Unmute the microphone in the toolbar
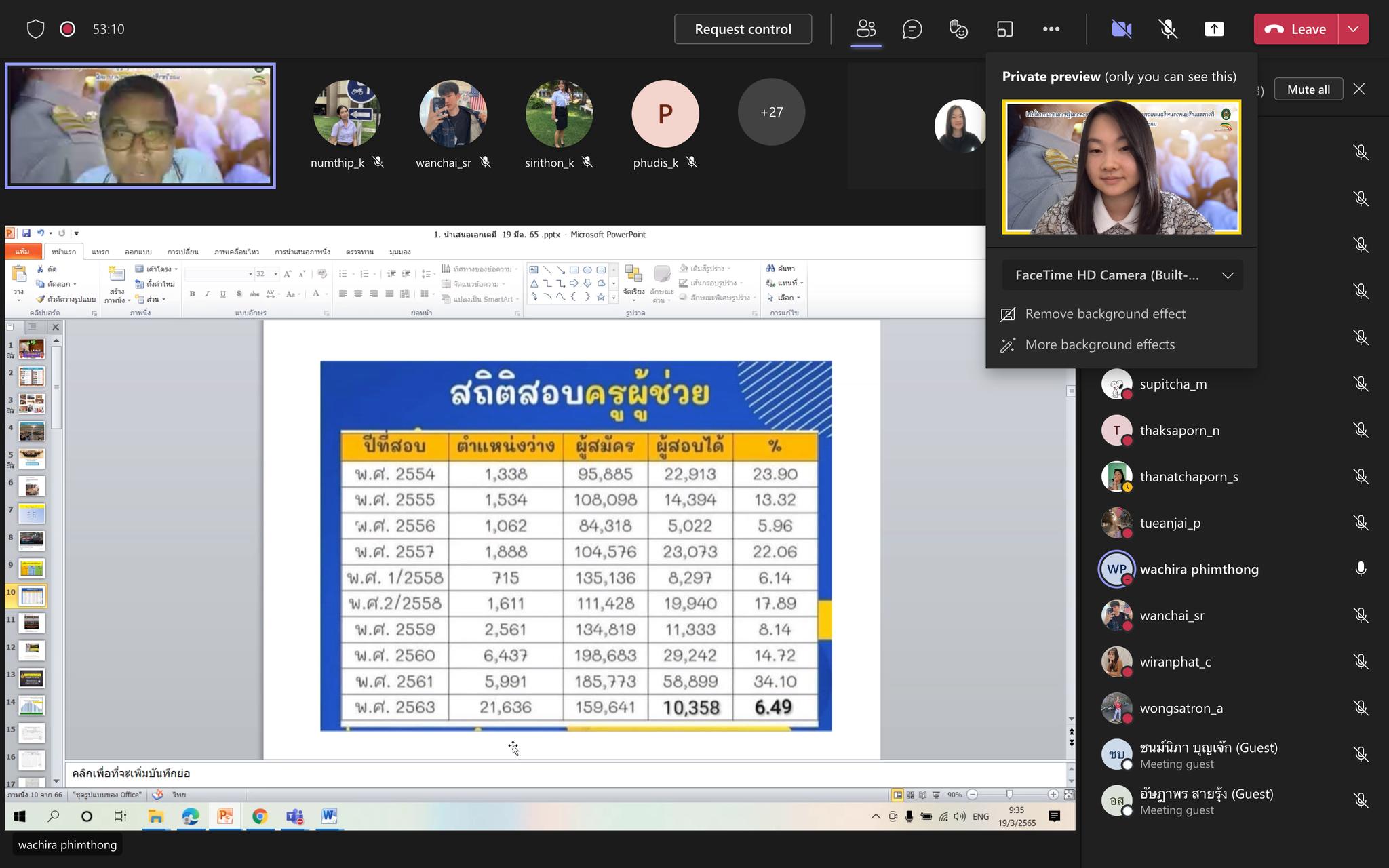This screenshot has height=868, width=1389. tap(1168, 29)
